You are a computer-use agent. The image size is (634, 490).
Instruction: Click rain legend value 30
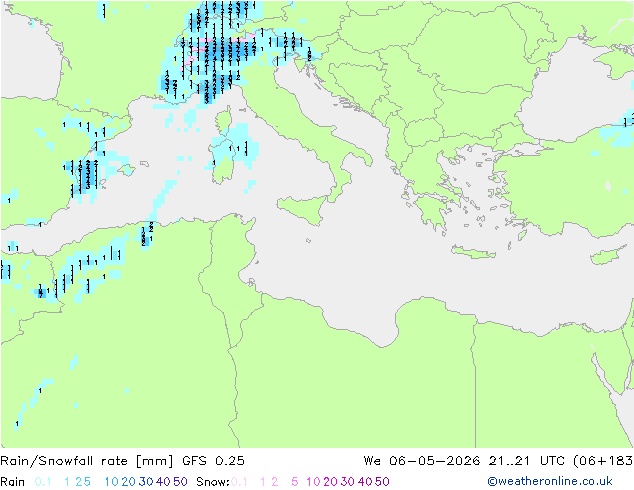click(146, 482)
